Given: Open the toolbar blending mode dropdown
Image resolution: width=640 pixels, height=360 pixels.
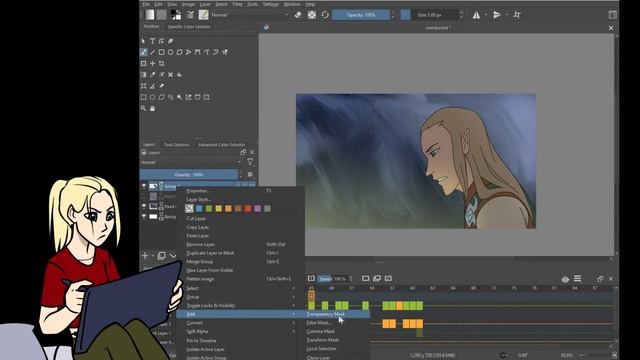Looking at the screenshot, I should 250,15.
